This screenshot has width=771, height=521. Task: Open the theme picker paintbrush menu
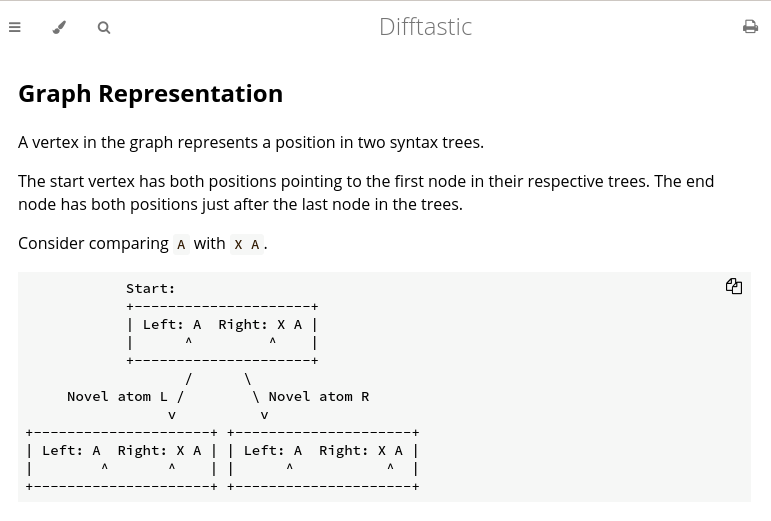click(59, 28)
